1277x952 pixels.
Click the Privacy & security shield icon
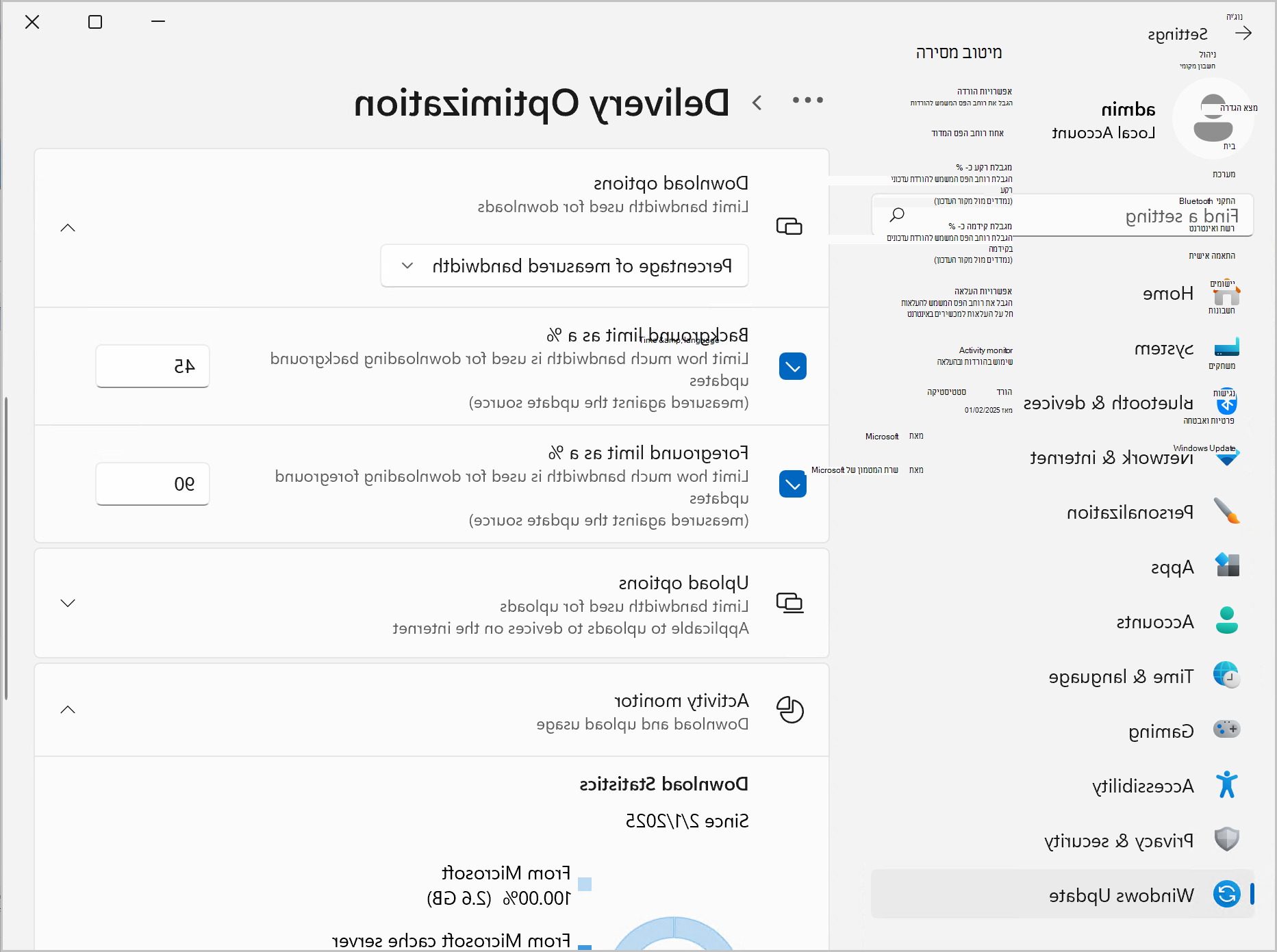pos(1226,839)
